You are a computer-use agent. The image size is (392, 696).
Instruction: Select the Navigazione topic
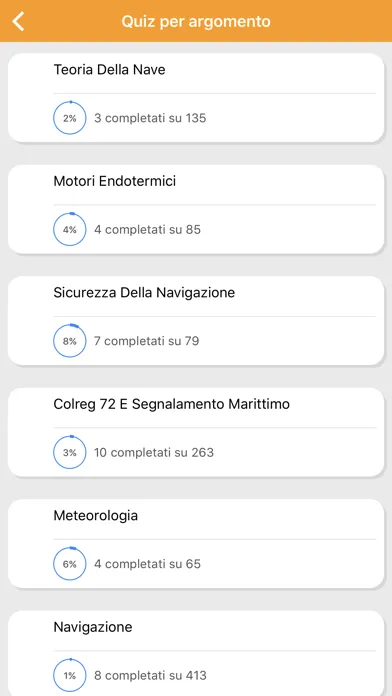pyautogui.click(x=196, y=653)
